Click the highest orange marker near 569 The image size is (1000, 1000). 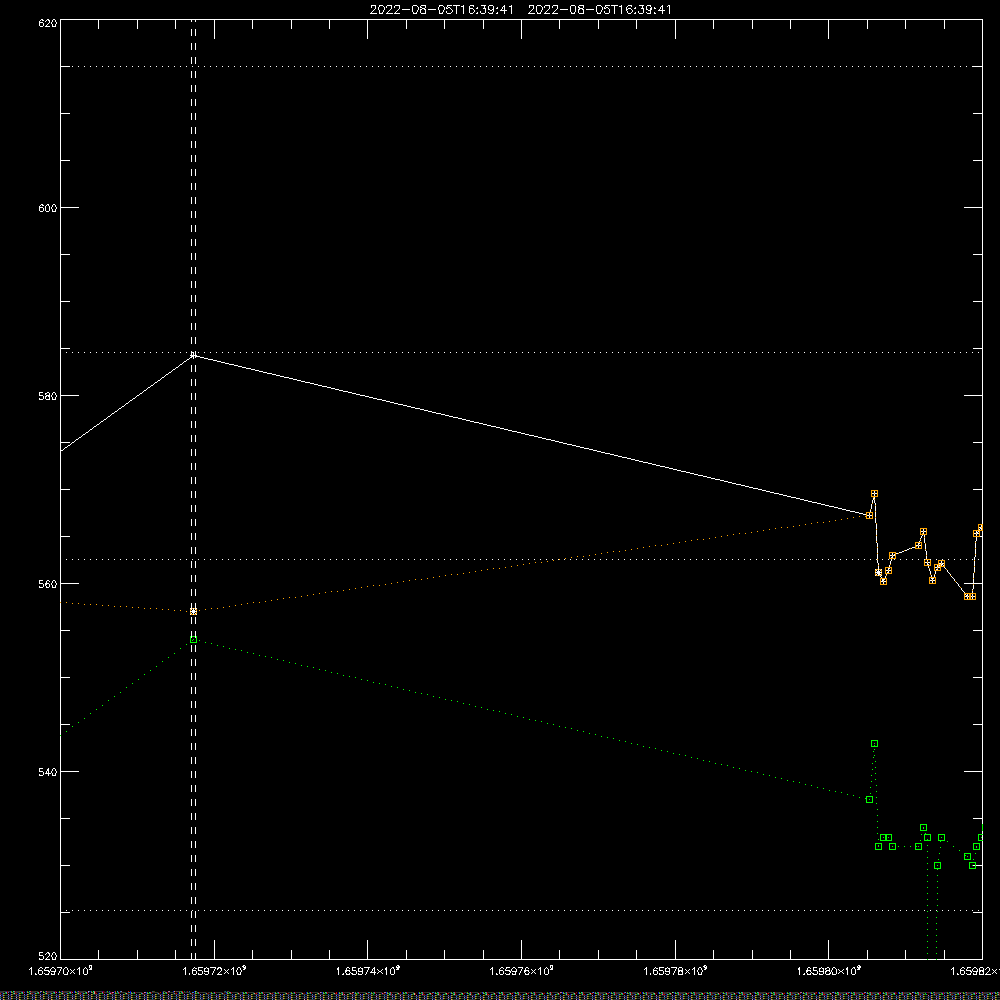[x=874, y=494]
